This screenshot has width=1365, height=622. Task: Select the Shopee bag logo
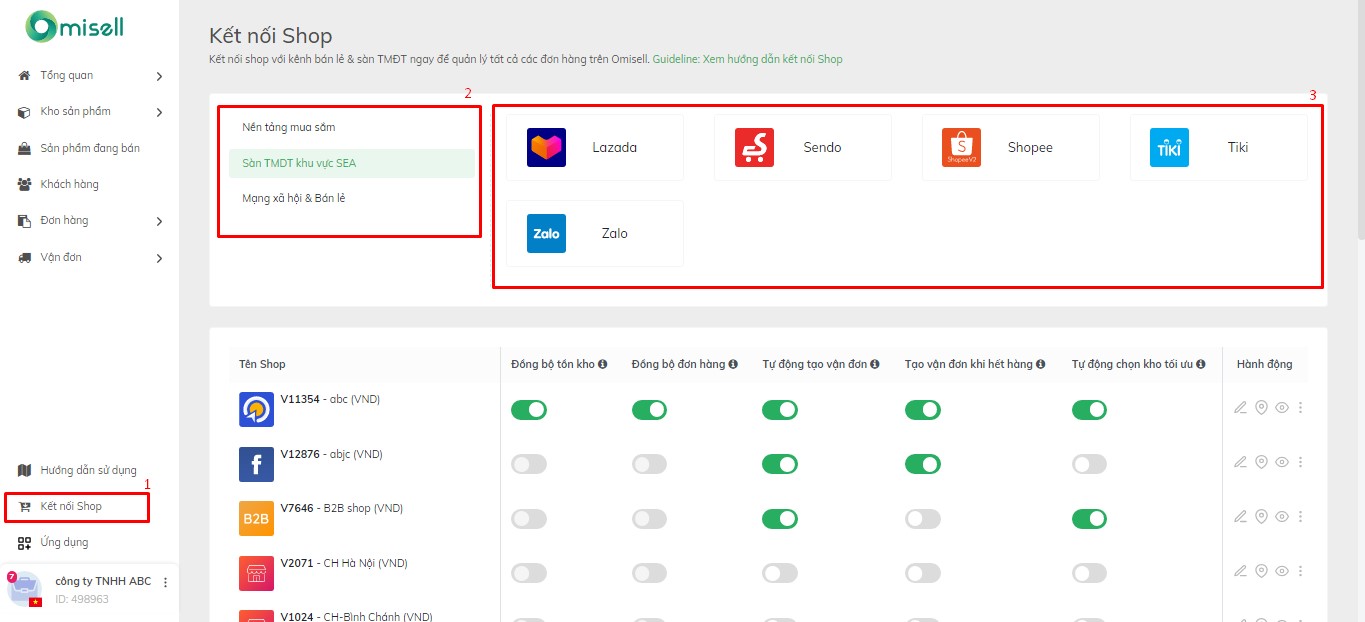pos(961,147)
